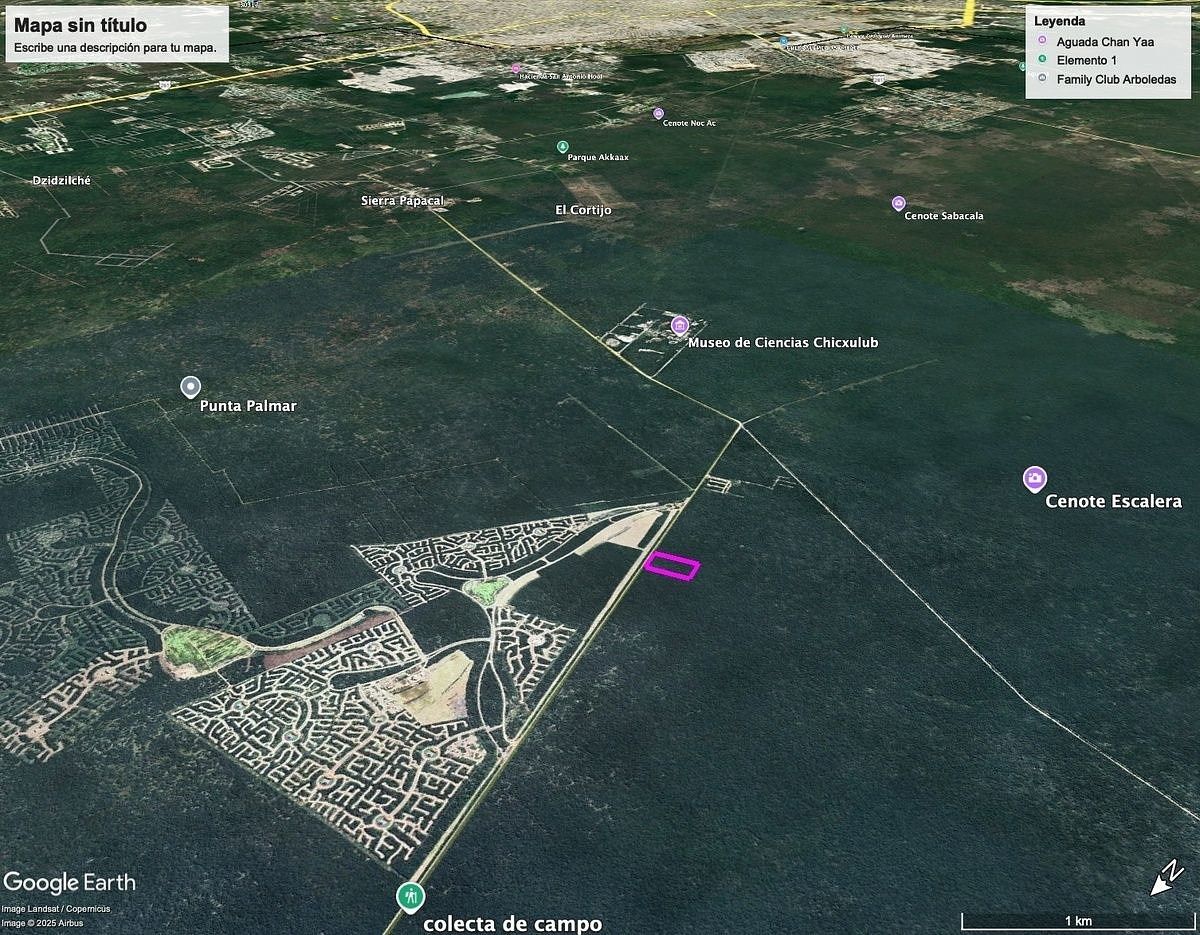Open the Cenote Escalera camera pin
1200x935 pixels.
(1035, 478)
